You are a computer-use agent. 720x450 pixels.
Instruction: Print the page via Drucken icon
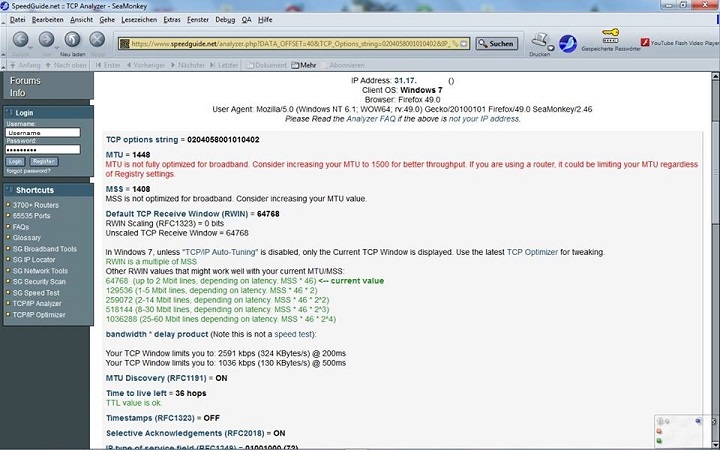click(540, 40)
